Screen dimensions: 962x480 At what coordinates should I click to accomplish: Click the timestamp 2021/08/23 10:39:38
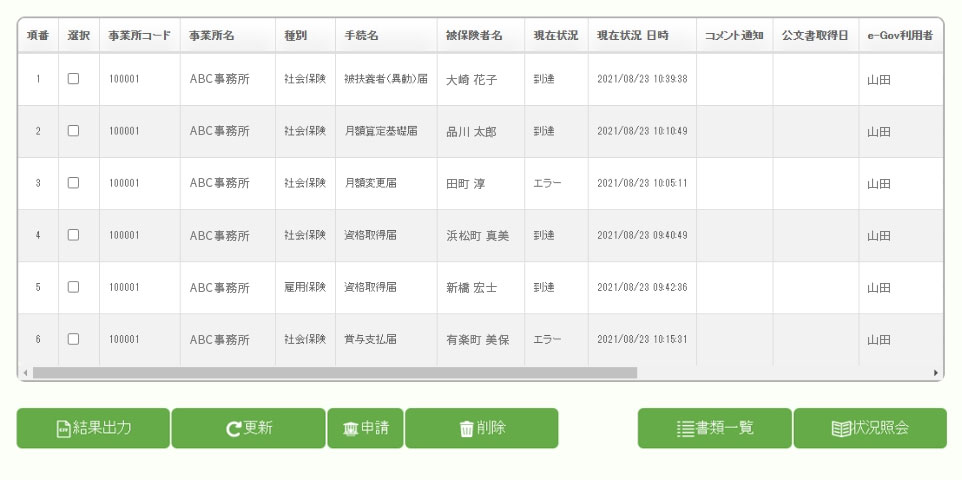point(642,79)
